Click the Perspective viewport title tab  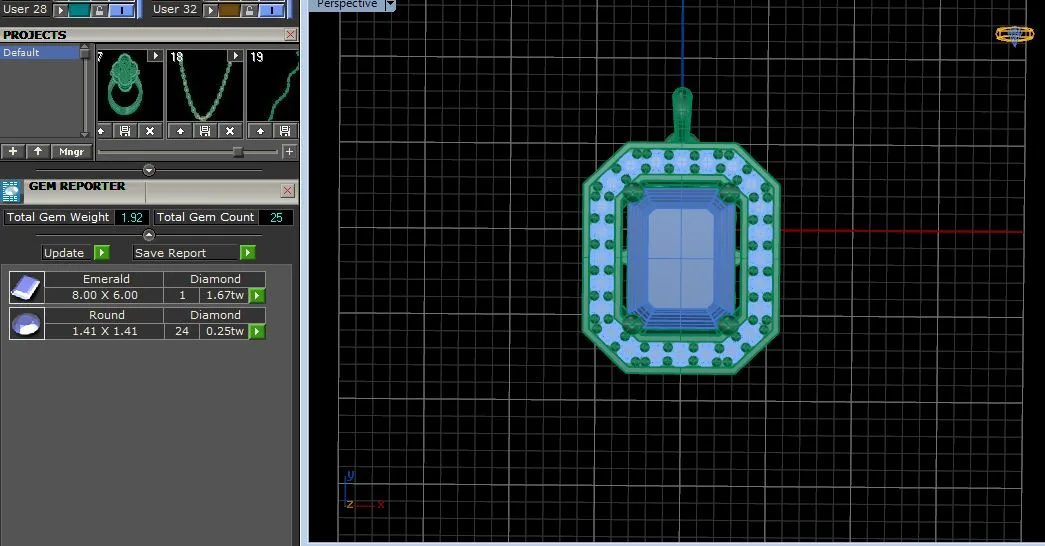[347, 5]
